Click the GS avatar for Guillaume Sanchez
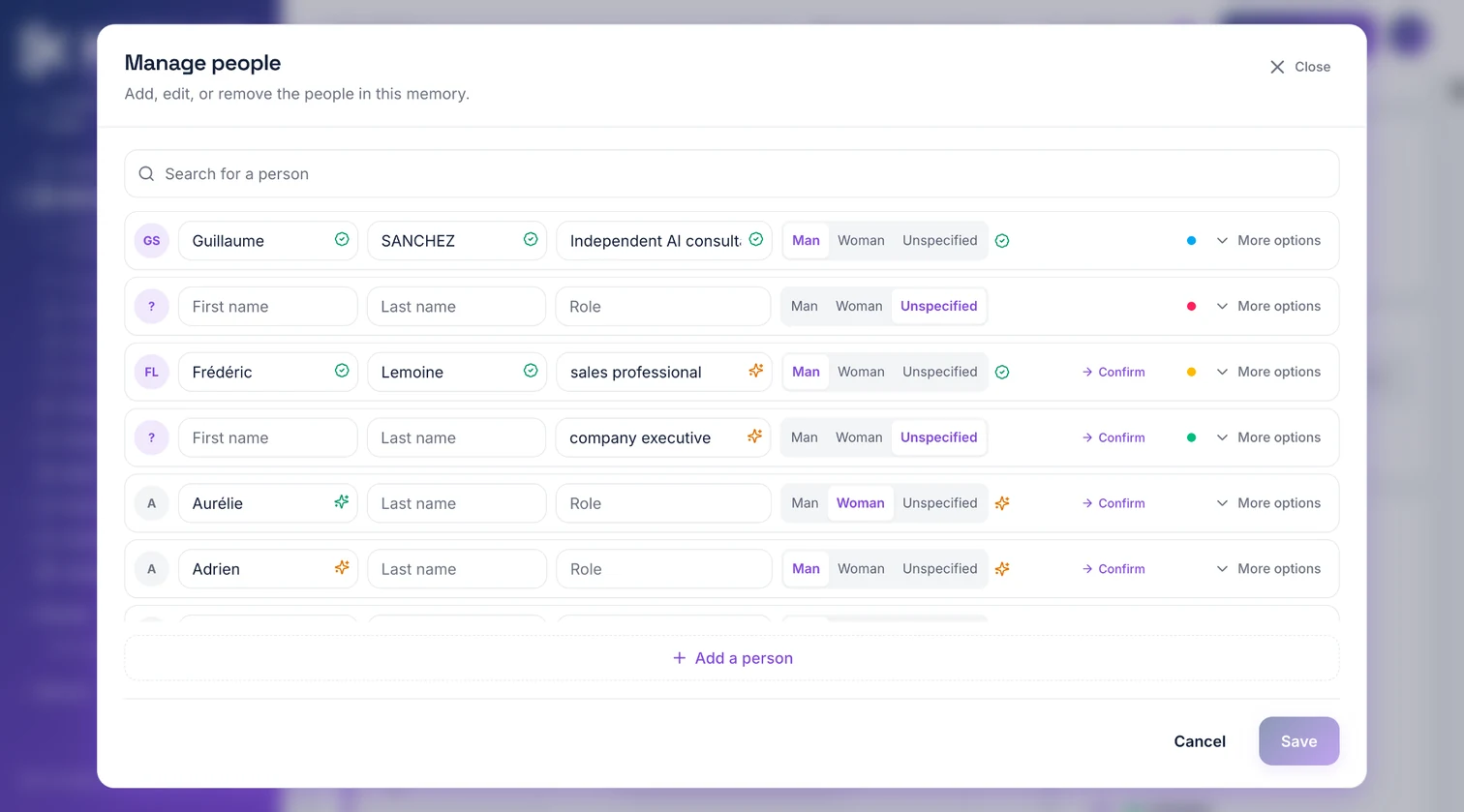Image resolution: width=1464 pixels, height=812 pixels. tap(151, 241)
